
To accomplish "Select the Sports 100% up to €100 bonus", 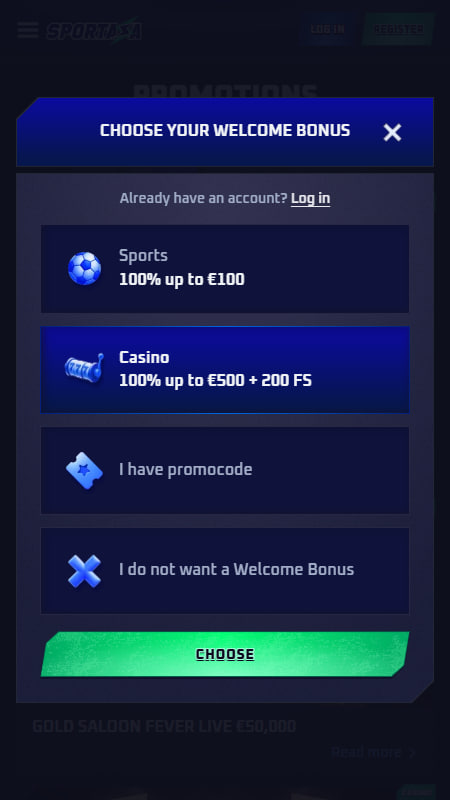I will (x=225, y=268).
